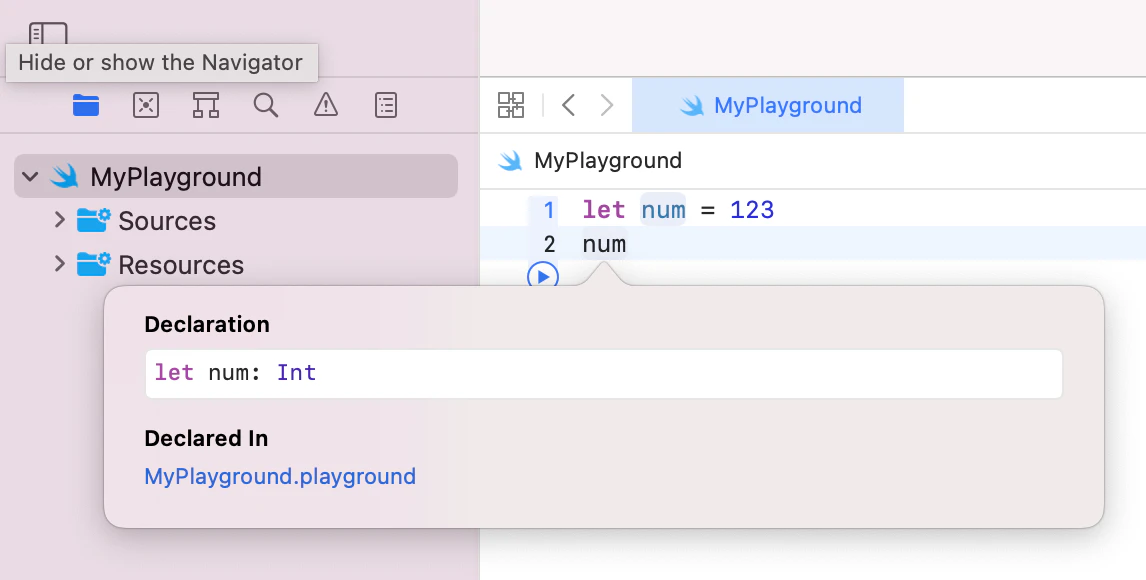Image resolution: width=1146 pixels, height=580 pixels.
Task: Click line number 1 in gutter
Action: point(549,210)
